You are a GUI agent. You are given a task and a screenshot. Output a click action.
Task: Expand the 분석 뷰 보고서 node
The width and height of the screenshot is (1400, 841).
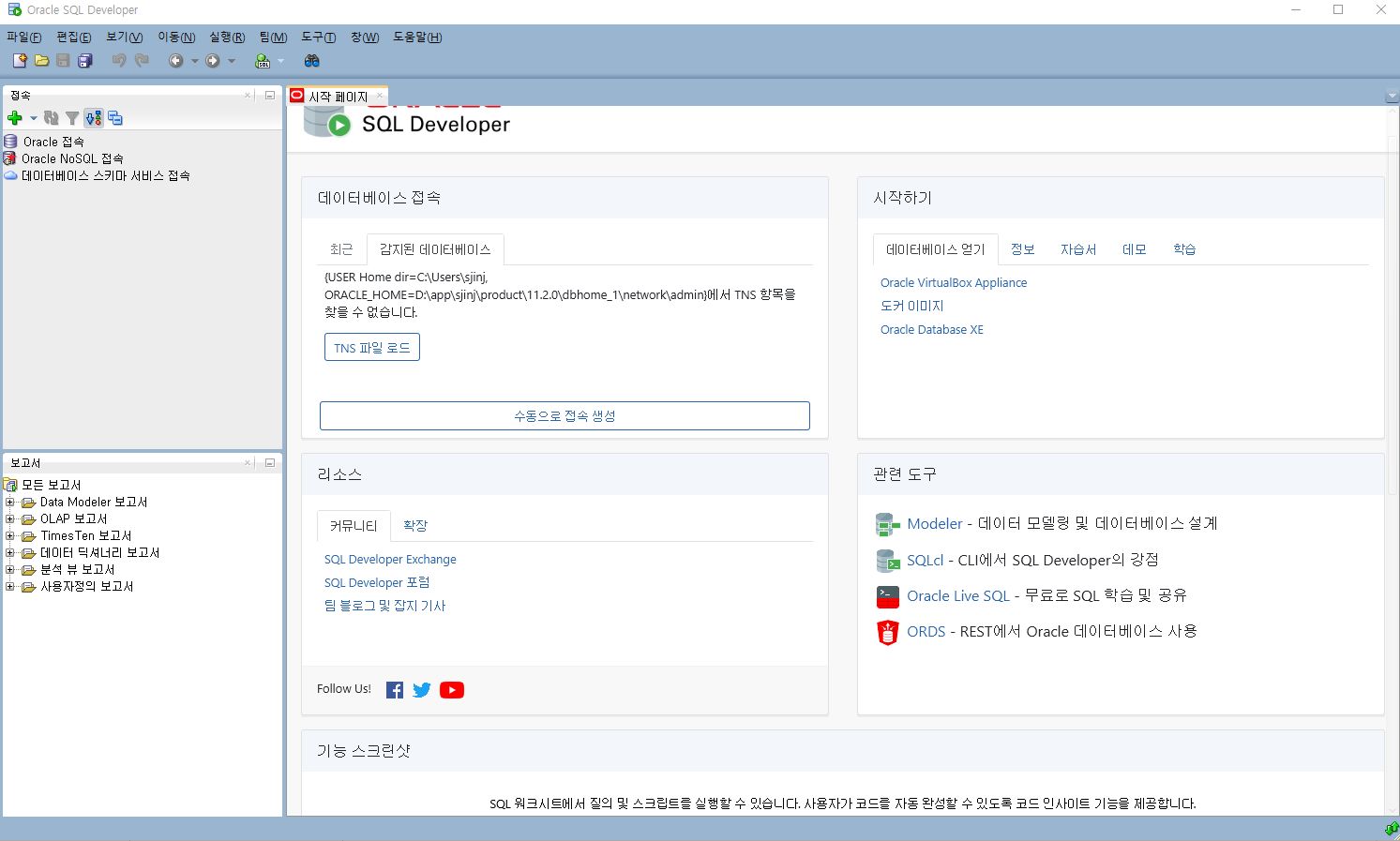tap(10, 570)
